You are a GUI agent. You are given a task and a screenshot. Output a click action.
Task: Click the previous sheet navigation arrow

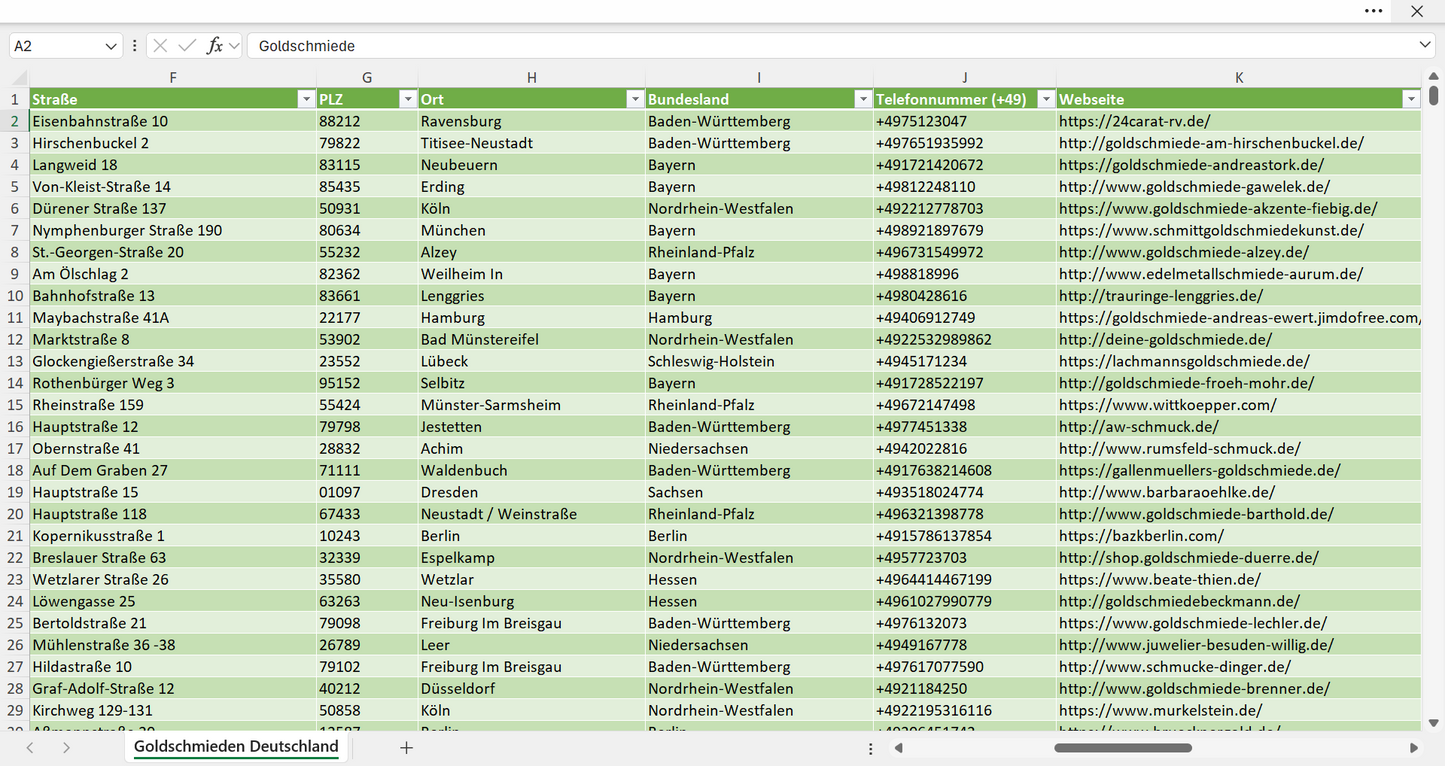[x=30, y=748]
